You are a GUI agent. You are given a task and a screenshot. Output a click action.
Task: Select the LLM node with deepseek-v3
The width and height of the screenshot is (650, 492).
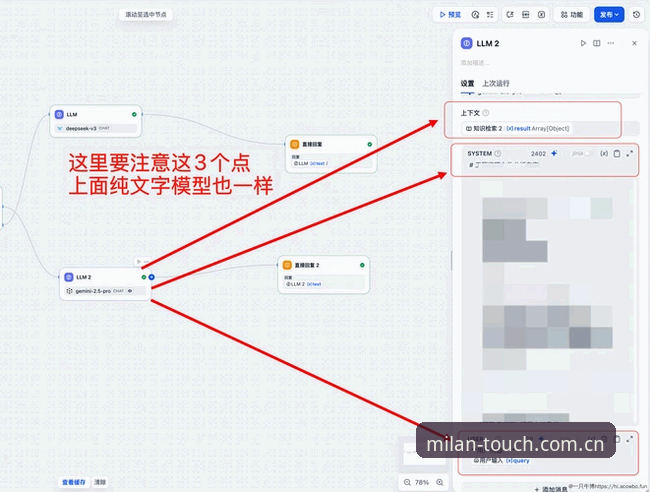[x=95, y=121]
